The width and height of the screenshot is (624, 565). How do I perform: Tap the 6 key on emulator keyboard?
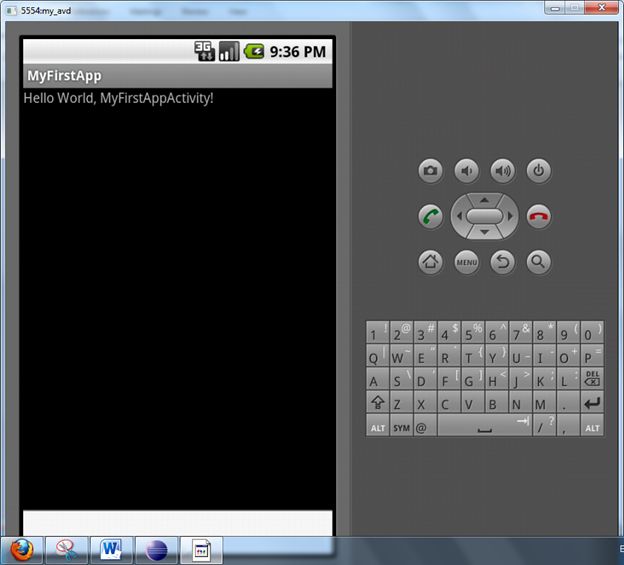497,332
